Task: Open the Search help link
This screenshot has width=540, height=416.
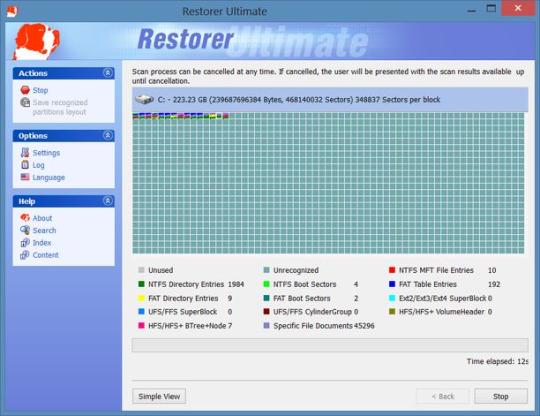Action: (44, 230)
